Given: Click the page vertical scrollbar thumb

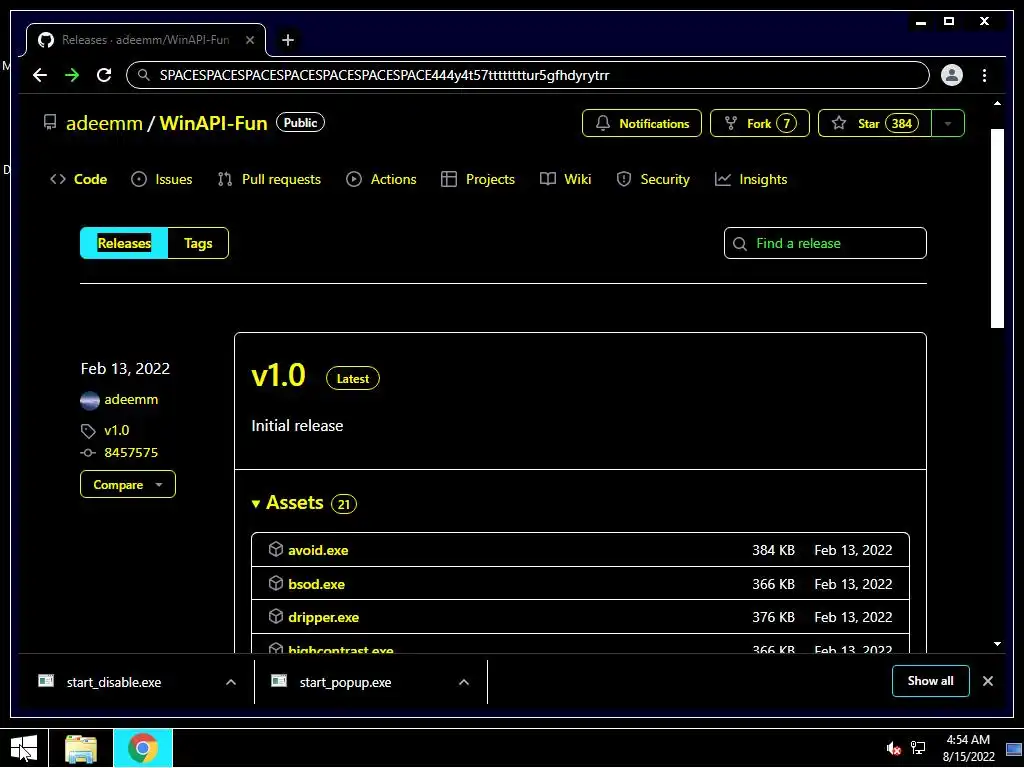Looking at the screenshot, I should point(997,228).
